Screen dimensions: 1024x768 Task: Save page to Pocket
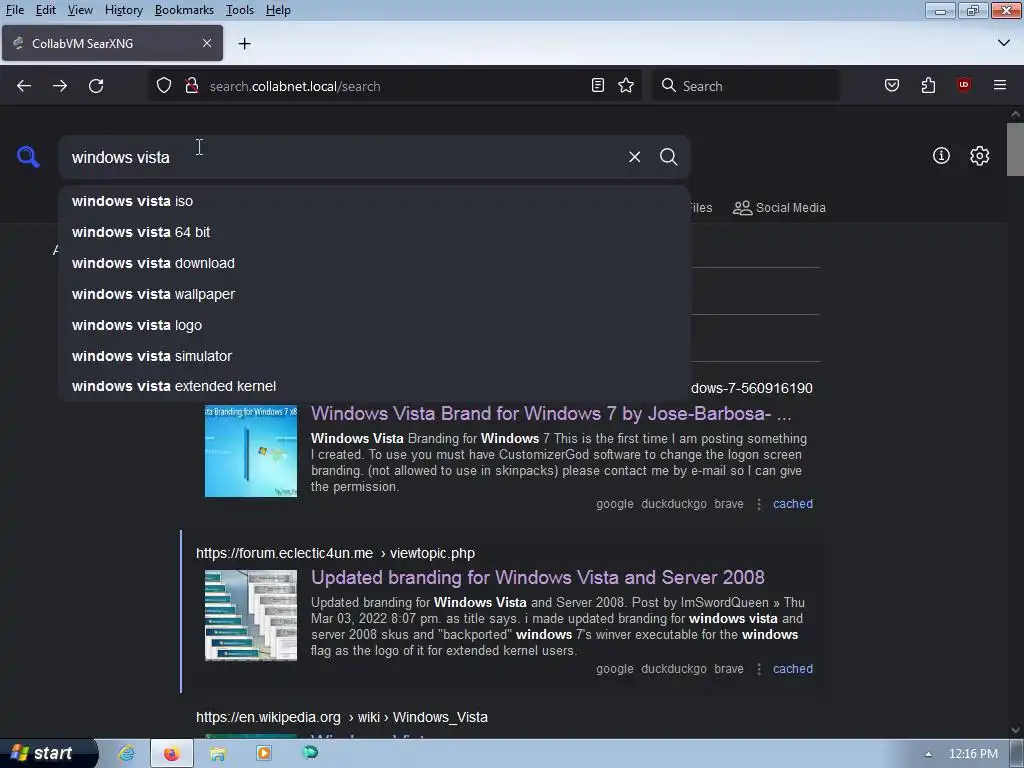click(x=892, y=86)
